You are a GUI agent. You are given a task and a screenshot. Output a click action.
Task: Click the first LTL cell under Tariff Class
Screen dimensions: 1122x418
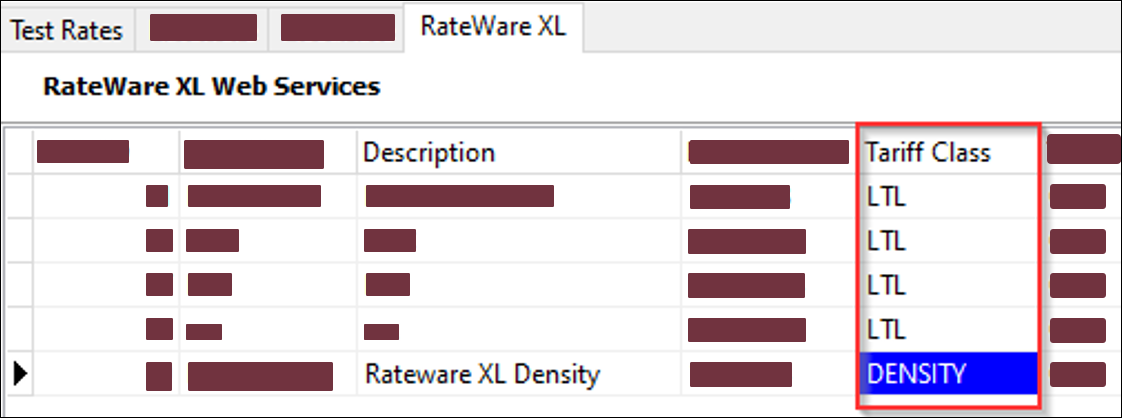947,196
